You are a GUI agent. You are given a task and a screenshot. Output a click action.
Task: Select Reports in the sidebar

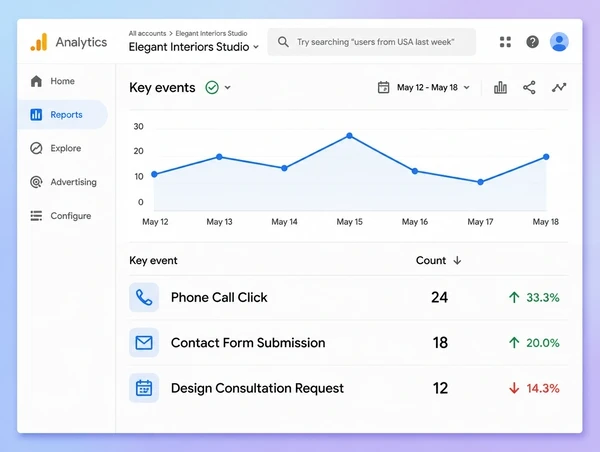[x=62, y=114]
